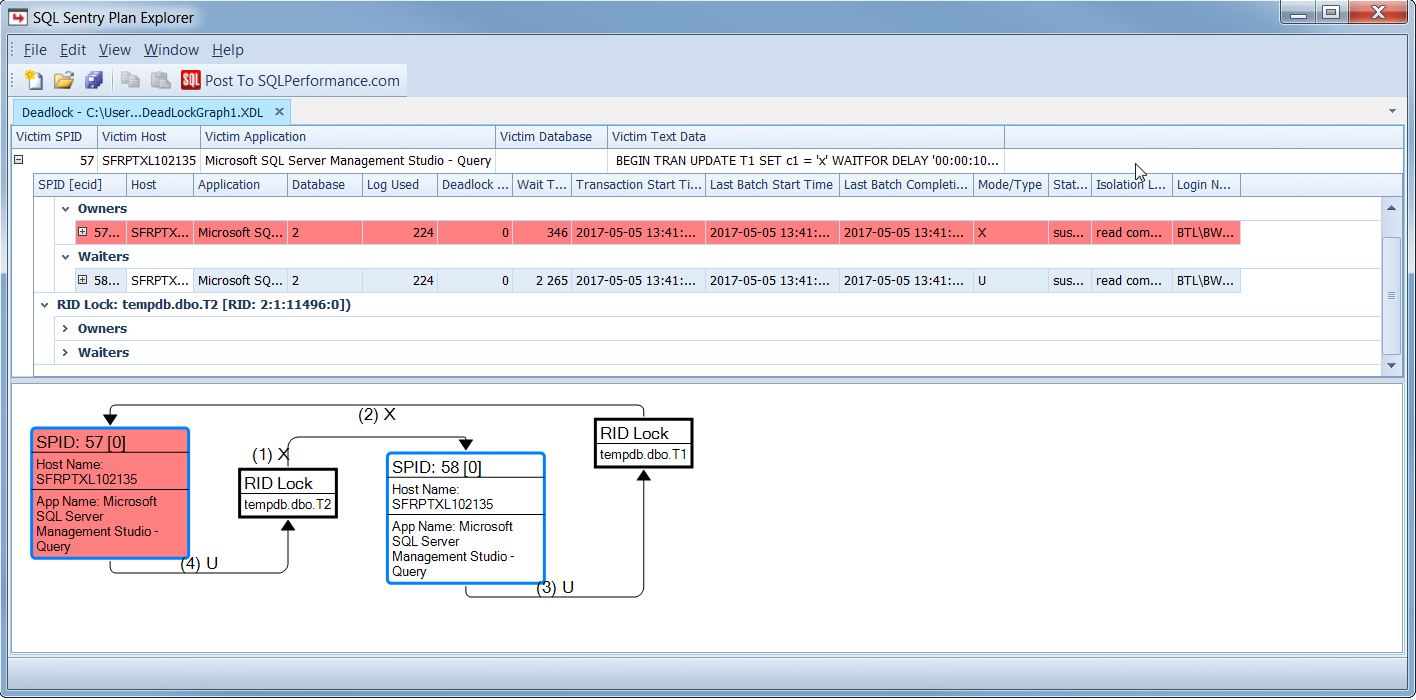Click the '(4) U' edge label
Screen dimensions: 1416x700
[x=199, y=563]
